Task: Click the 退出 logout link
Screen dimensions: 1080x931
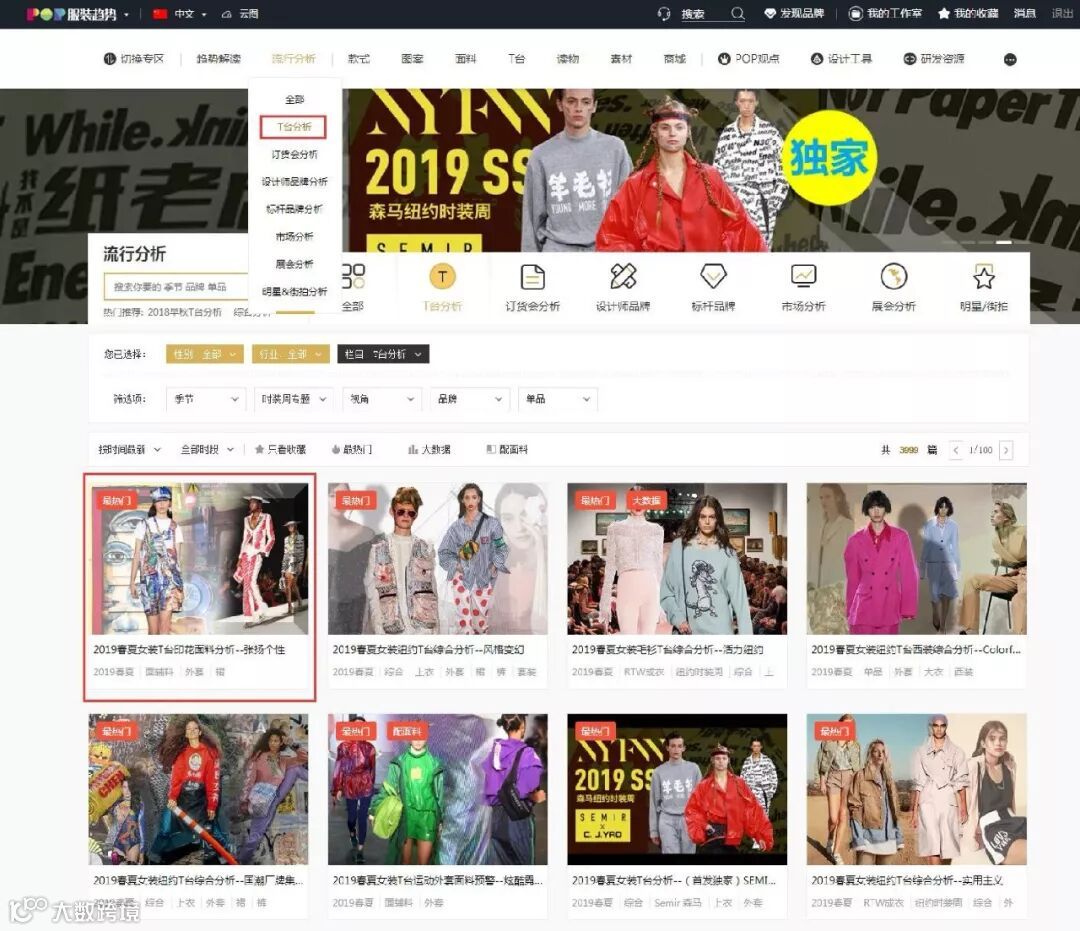Action: [1062, 14]
